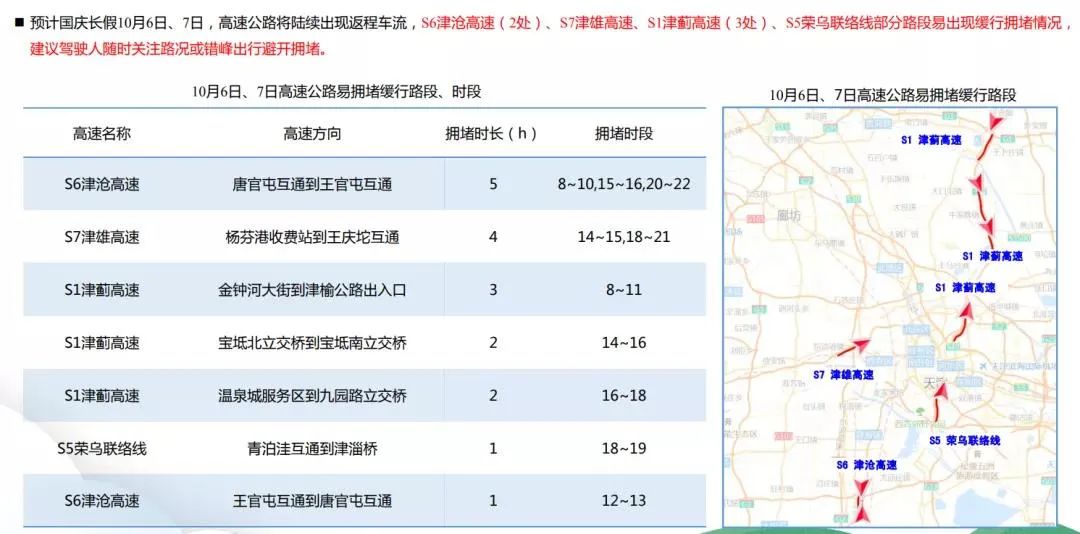The width and height of the screenshot is (1080, 534).
Task: Select the S7 津雄高速 map label
Action: pyautogui.click(x=843, y=375)
